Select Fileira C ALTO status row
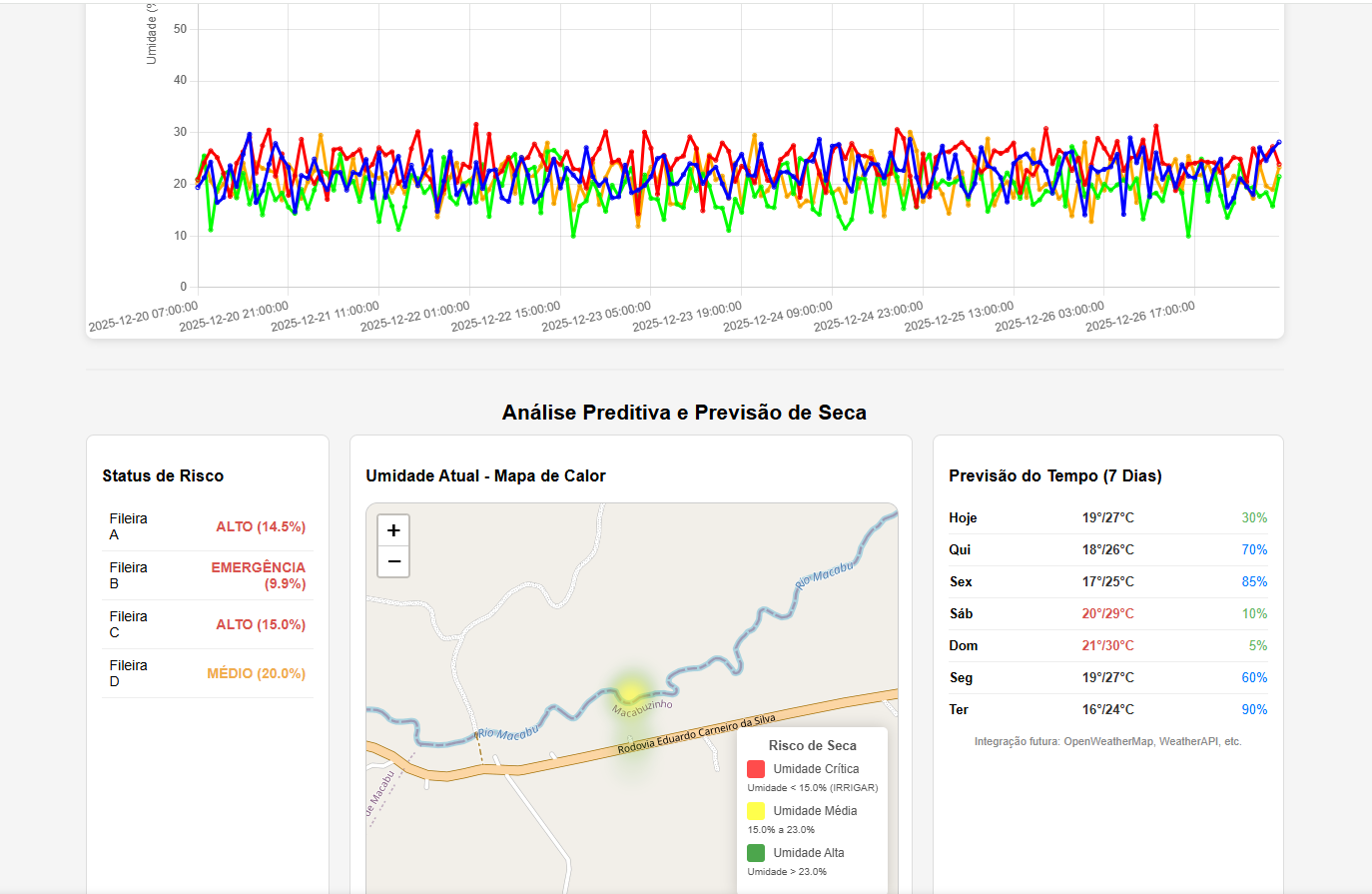This screenshot has height=894, width=1372. pyautogui.click(x=208, y=624)
